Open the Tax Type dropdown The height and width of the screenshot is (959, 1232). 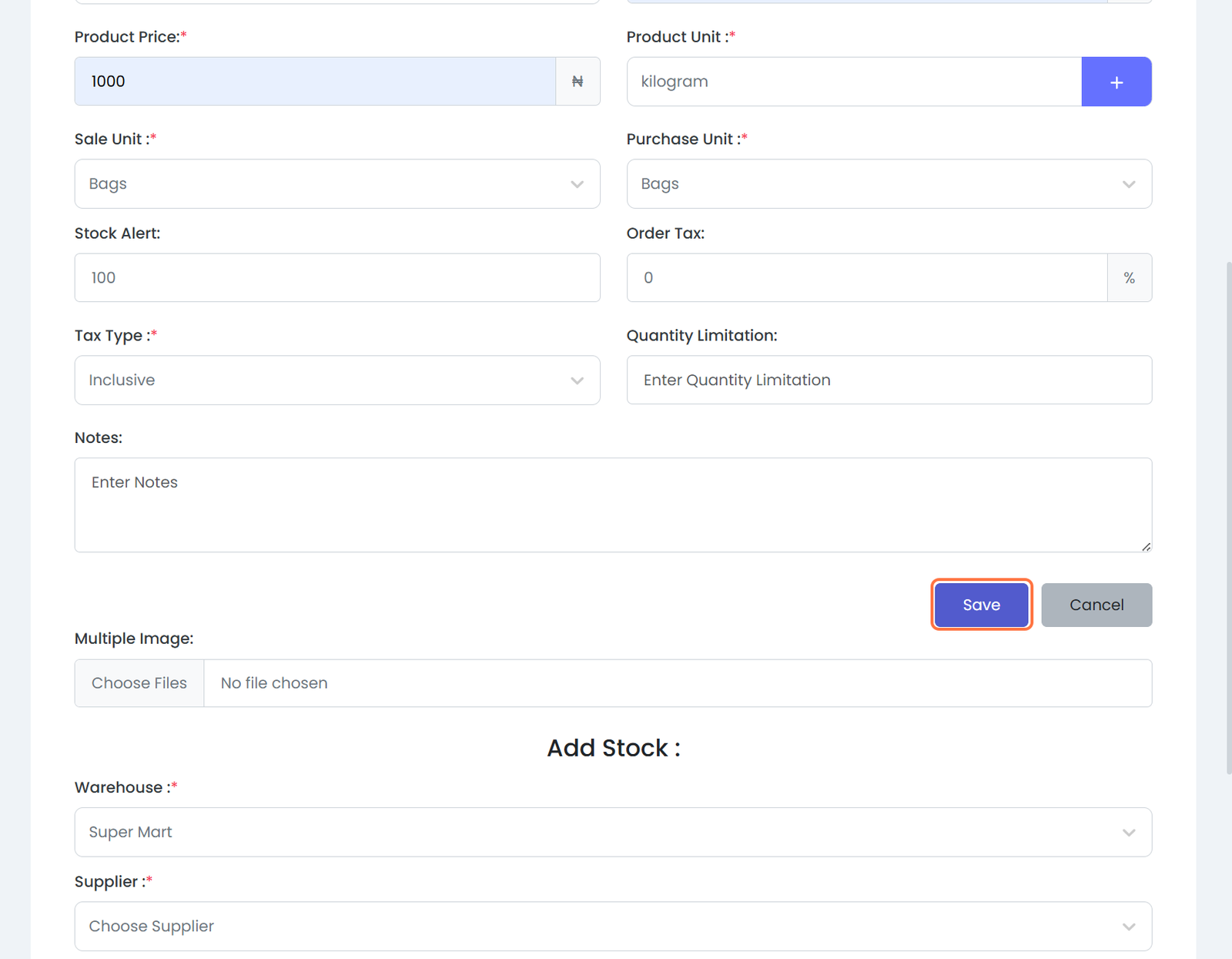pyautogui.click(x=336, y=381)
